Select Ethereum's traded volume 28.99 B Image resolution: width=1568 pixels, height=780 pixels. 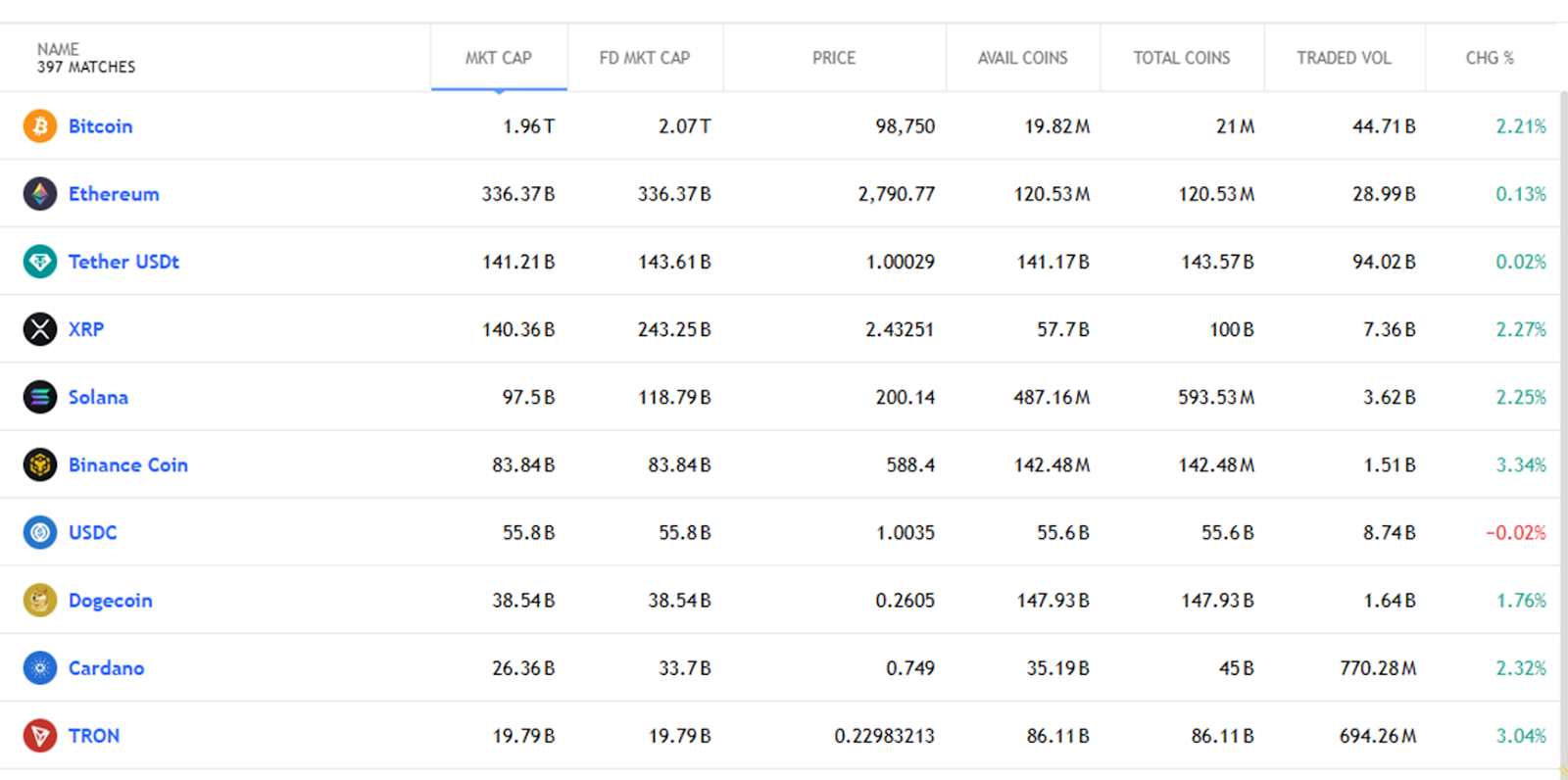1384,194
